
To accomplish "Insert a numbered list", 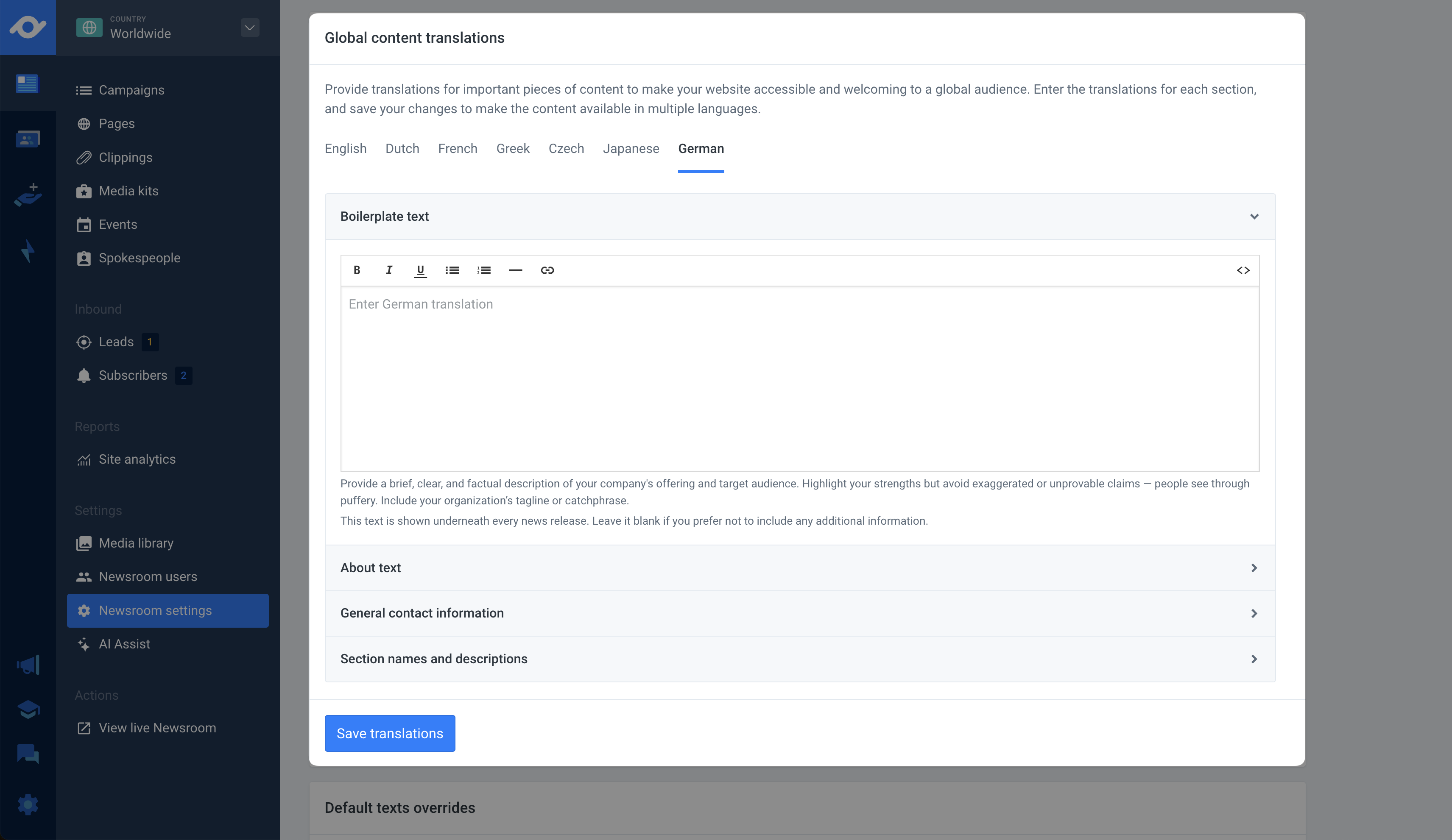I will coord(484,270).
